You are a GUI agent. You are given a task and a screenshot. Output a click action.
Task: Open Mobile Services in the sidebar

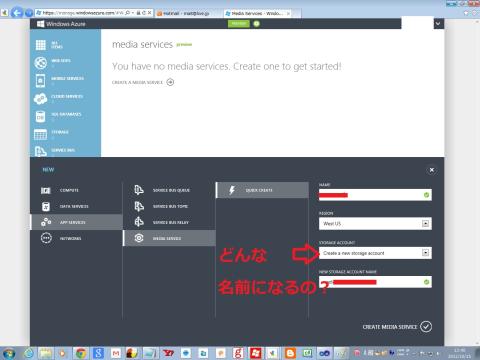(x=65, y=81)
